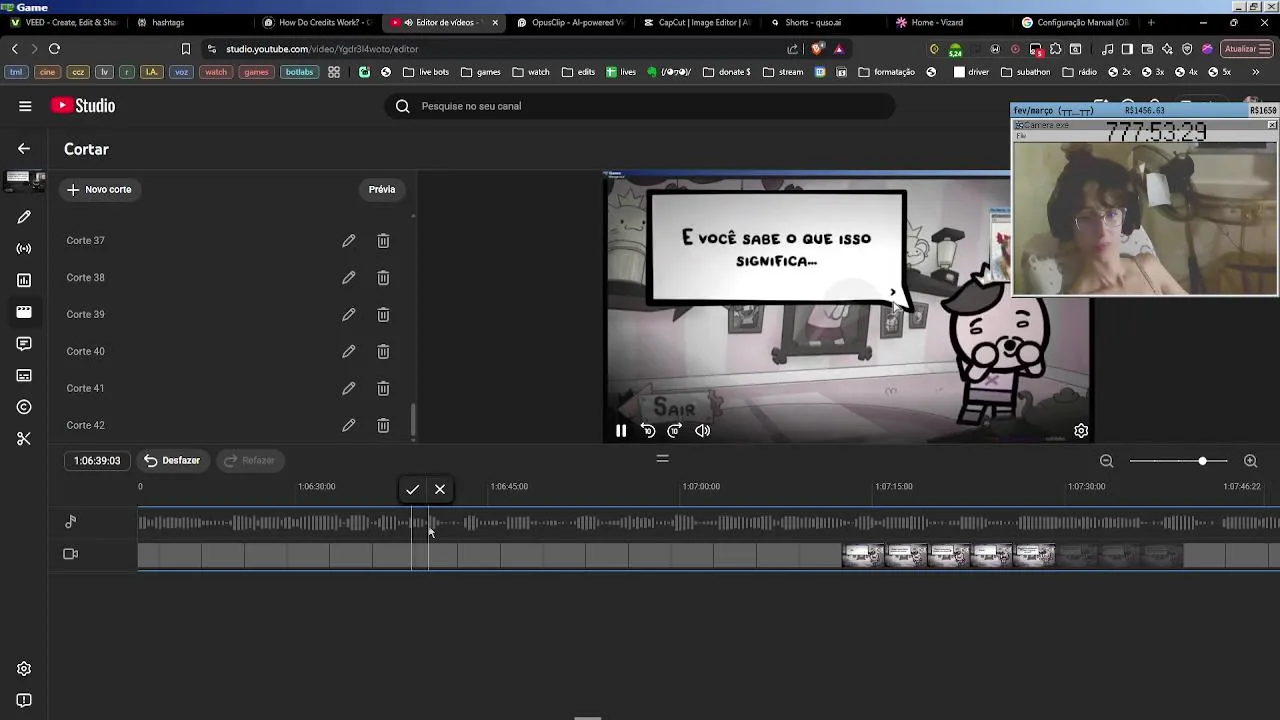Reload the page
This screenshot has width=1280, height=720.
pyautogui.click(x=54, y=48)
